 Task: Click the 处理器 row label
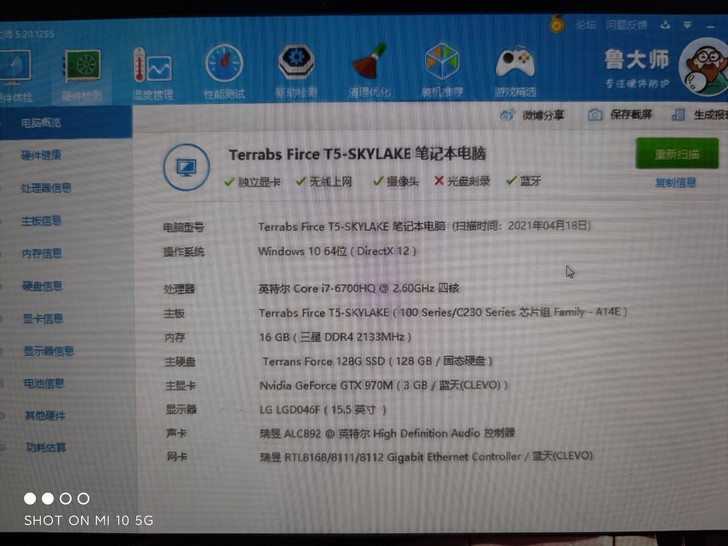pos(179,289)
